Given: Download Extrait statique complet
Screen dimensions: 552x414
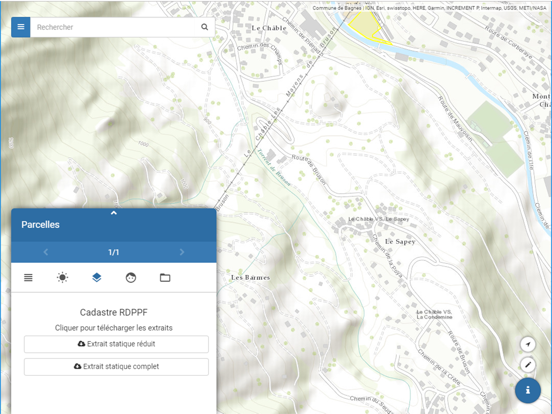Looking at the screenshot, I should [x=116, y=366].
